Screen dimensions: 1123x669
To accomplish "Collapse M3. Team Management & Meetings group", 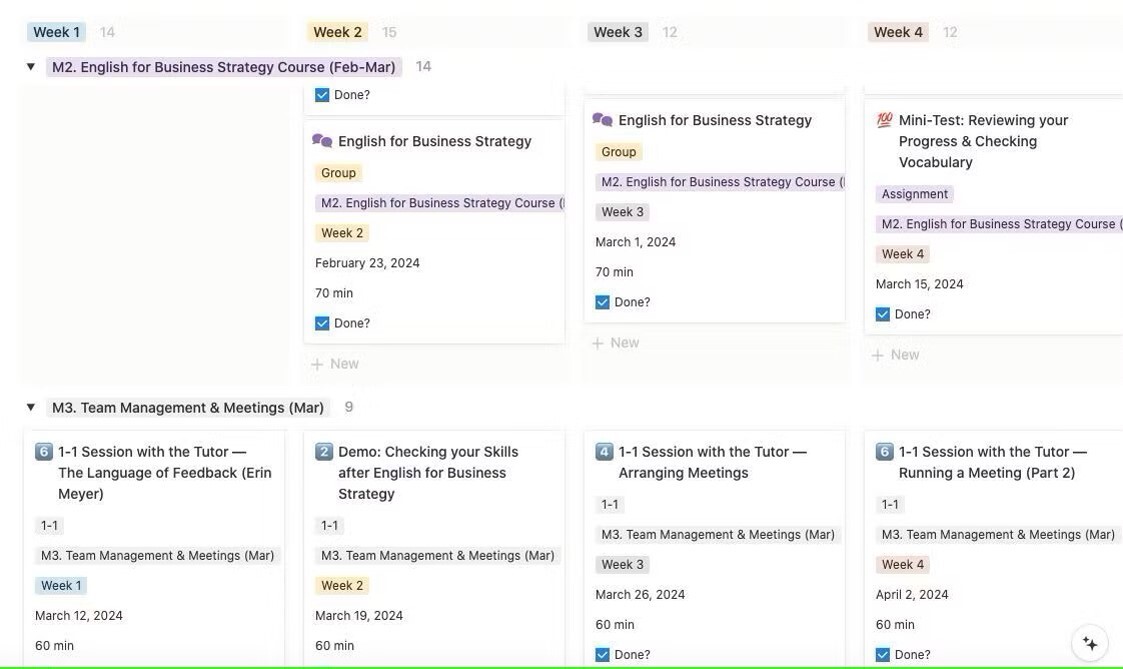I will (31, 407).
